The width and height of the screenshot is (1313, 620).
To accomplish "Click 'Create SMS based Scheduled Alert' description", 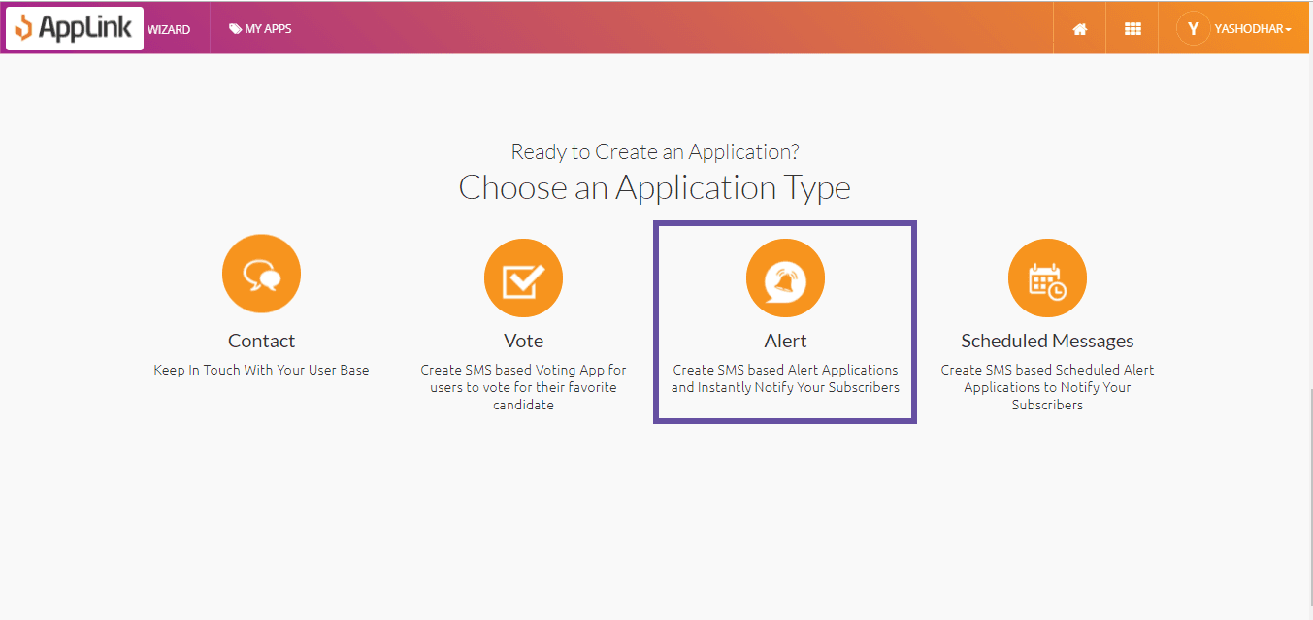I will click(x=1047, y=387).
